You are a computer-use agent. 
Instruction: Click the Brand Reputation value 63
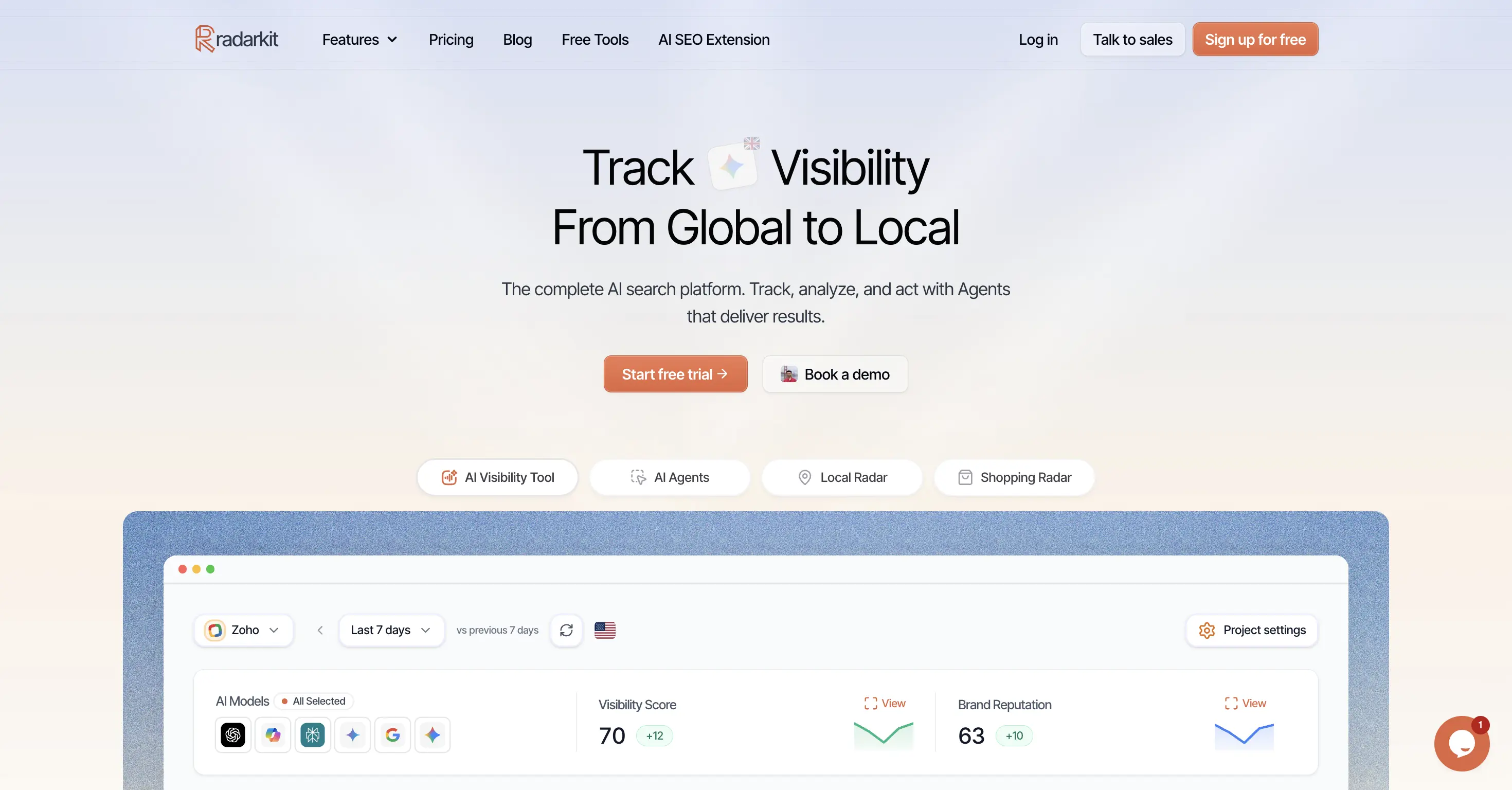(971, 736)
